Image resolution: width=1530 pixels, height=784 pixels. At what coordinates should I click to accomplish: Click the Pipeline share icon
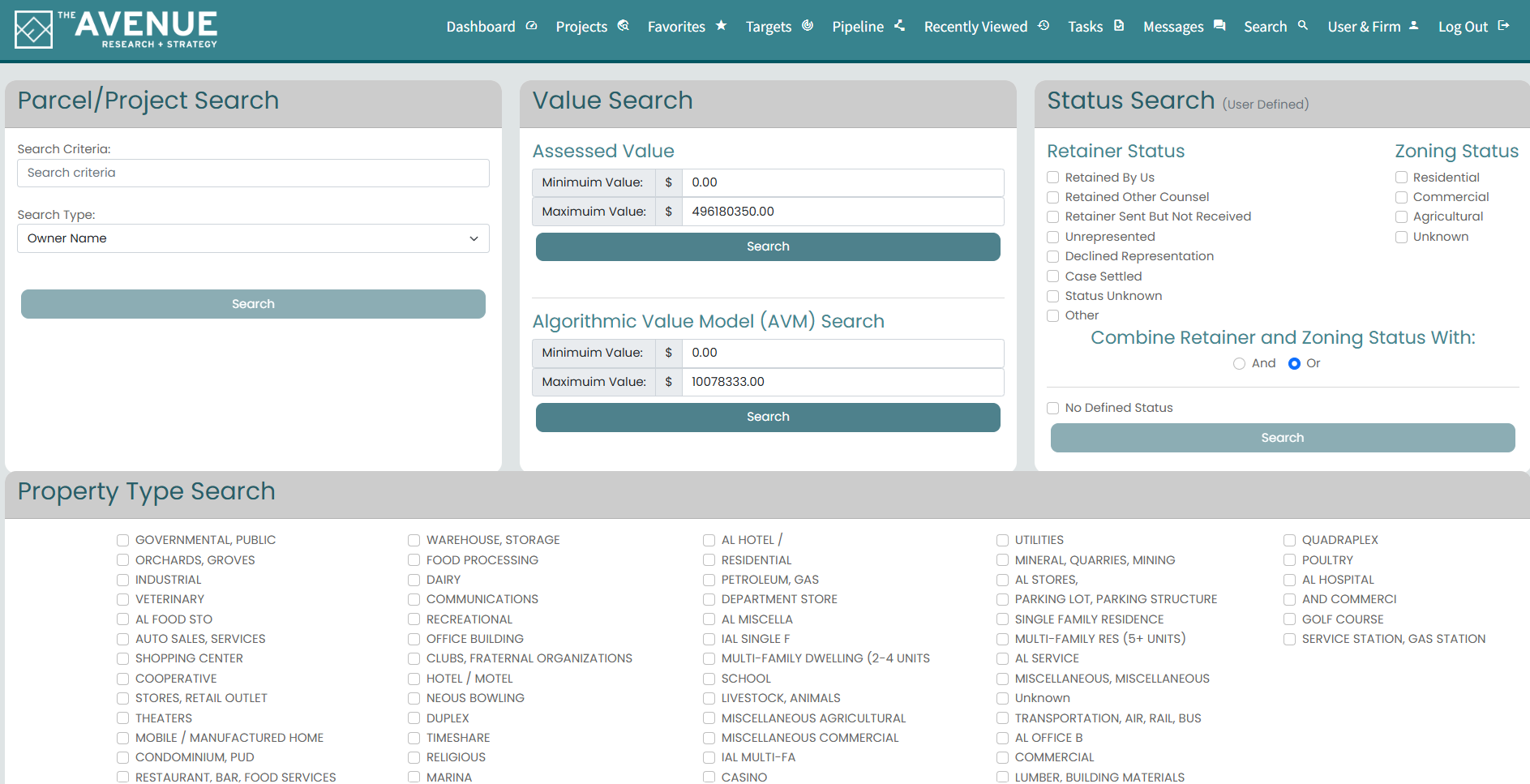(899, 26)
